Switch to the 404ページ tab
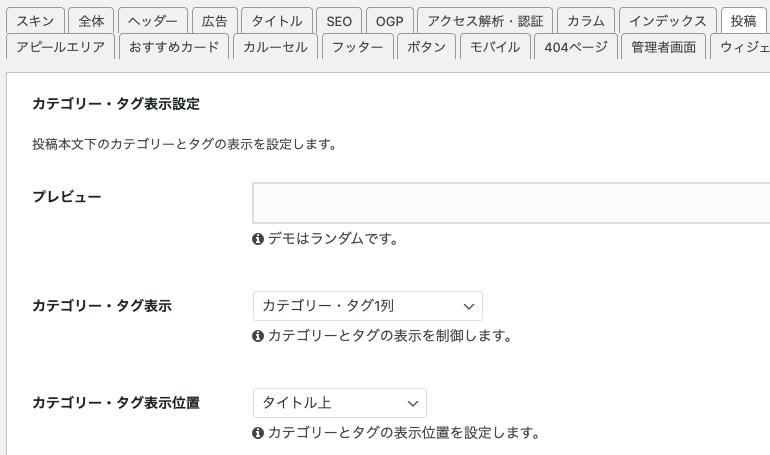The width and height of the screenshot is (770, 455). tap(576, 47)
